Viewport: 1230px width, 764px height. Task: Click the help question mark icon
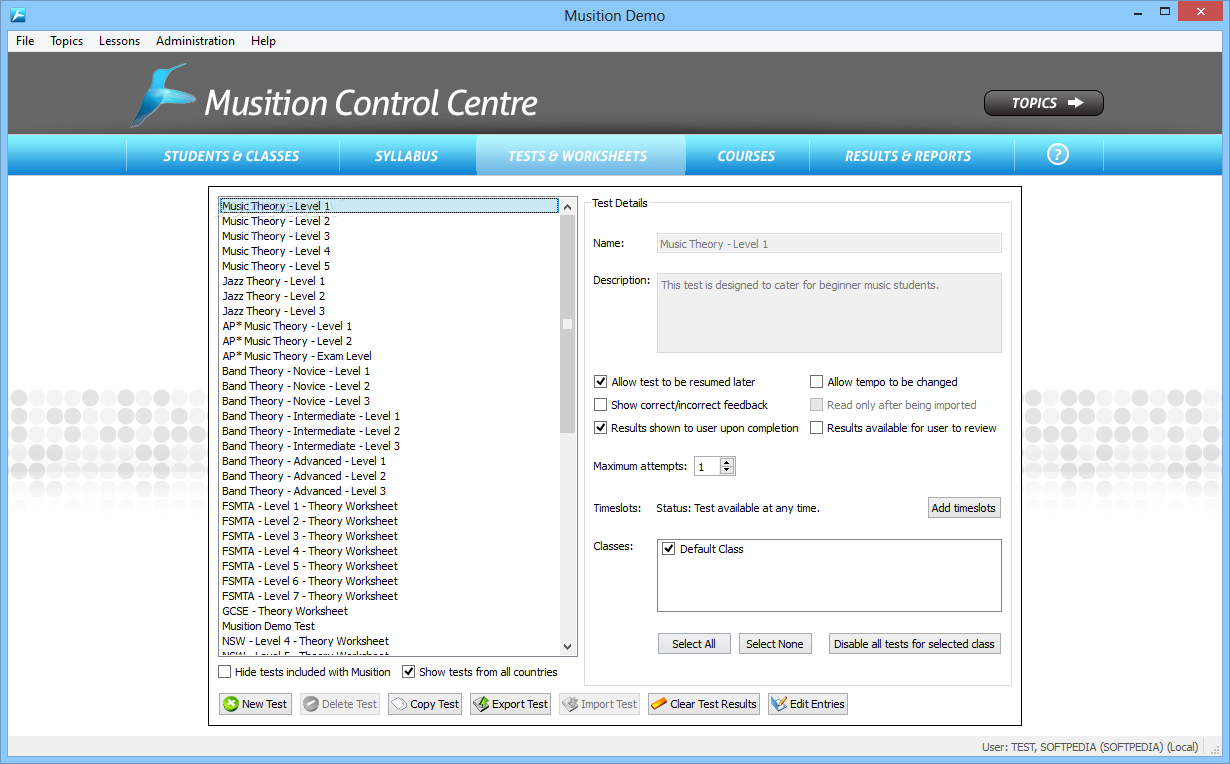pos(1058,155)
